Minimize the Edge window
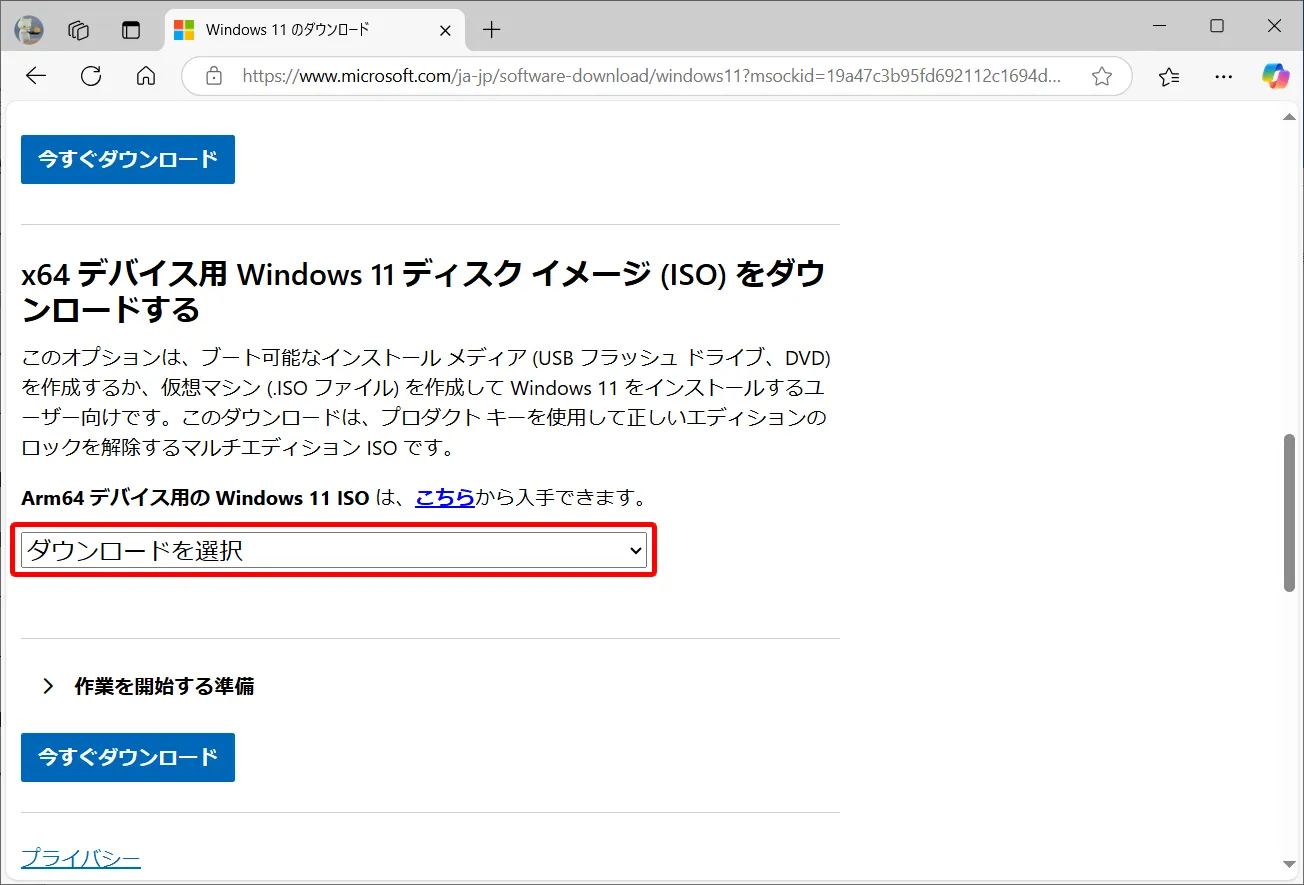 1159,27
